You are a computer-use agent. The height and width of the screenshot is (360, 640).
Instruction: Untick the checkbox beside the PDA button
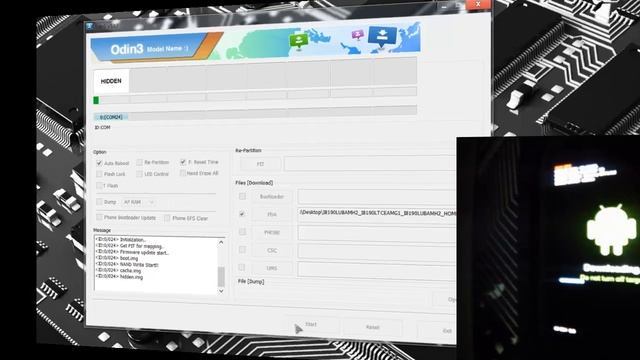tap(242, 214)
